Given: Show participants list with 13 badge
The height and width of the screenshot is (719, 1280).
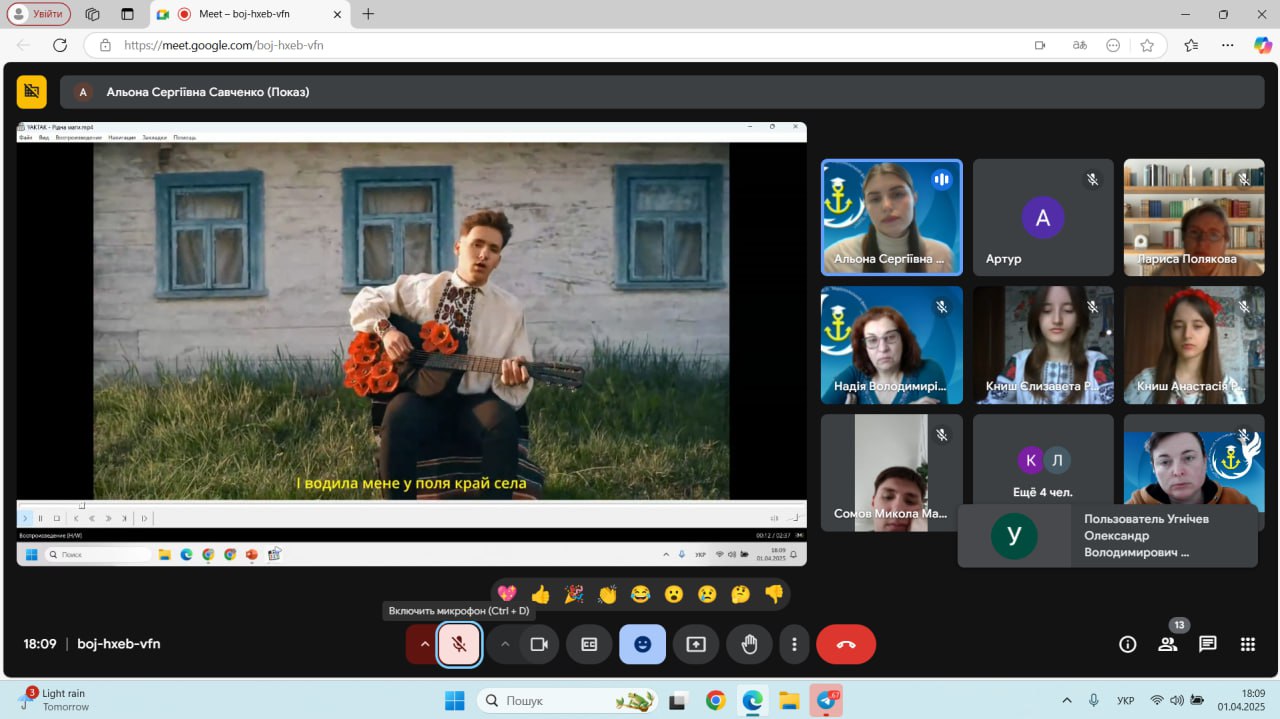Looking at the screenshot, I should (x=1168, y=644).
